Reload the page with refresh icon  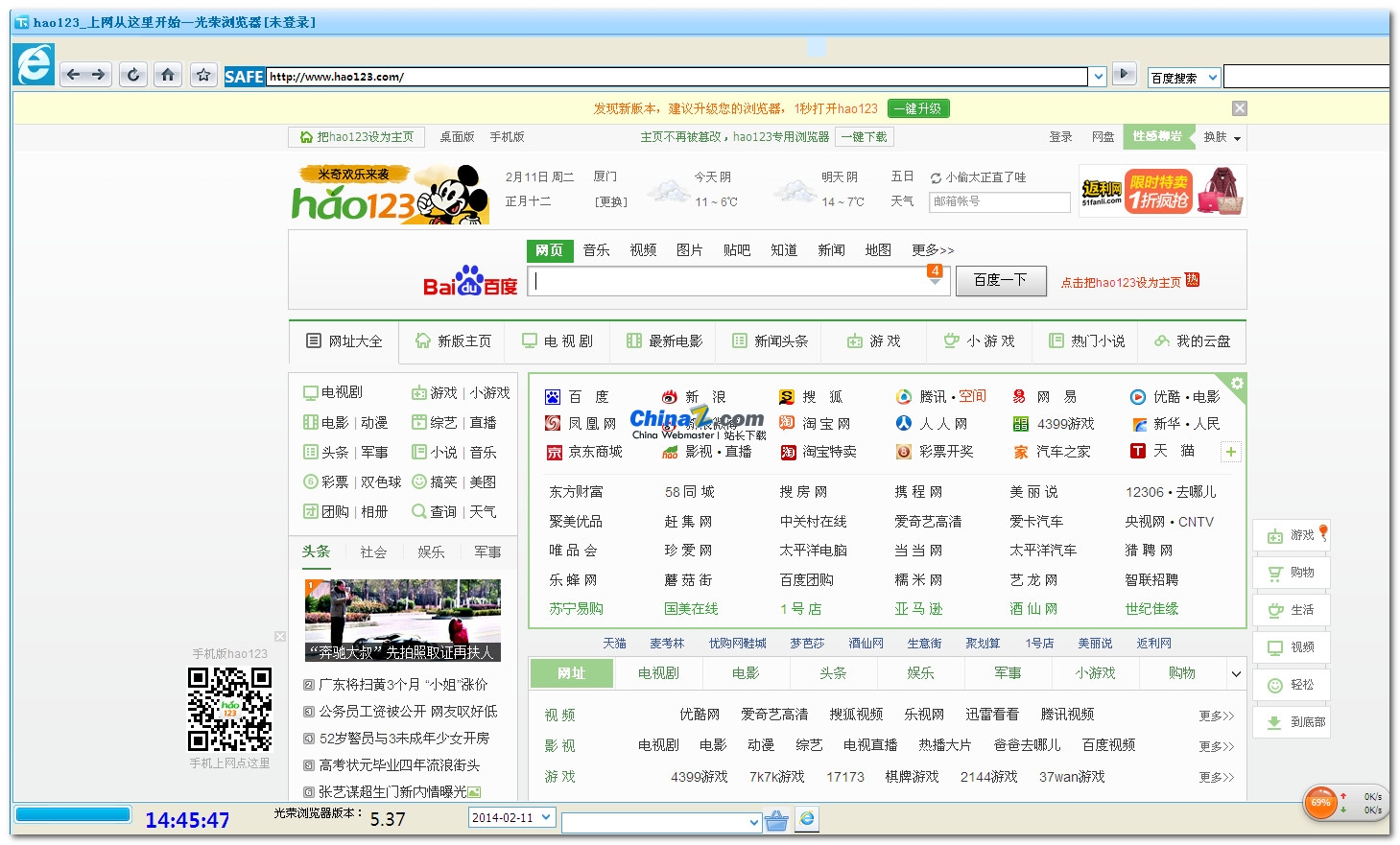coord(133,75)
